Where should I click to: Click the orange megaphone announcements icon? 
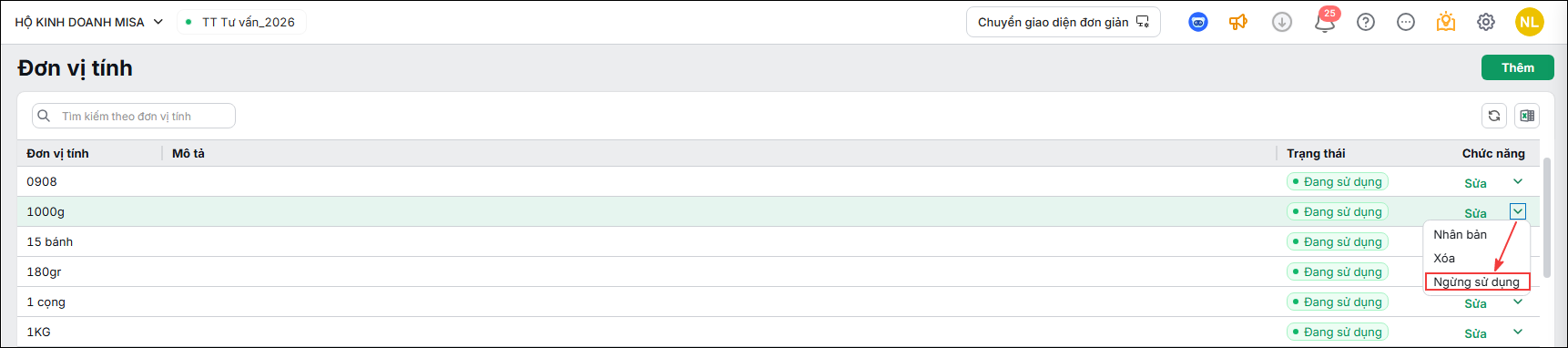pos(1238,22)
